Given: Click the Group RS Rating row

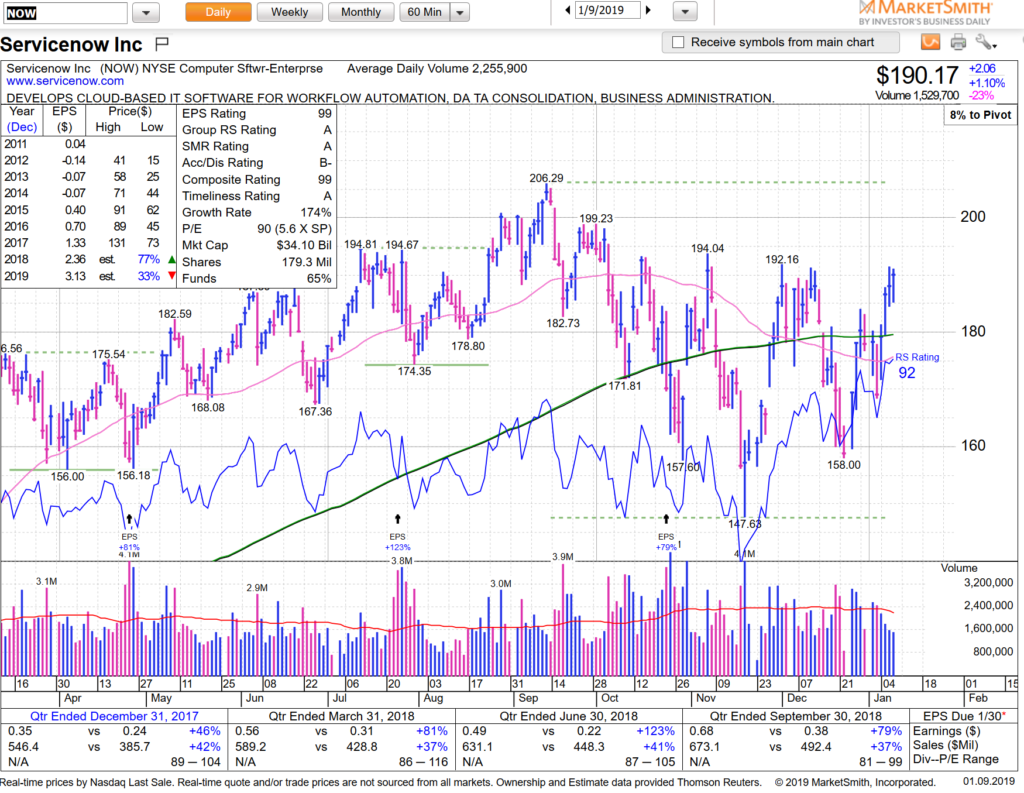Looking at the screenshot, I should click(x=257, y=130).
